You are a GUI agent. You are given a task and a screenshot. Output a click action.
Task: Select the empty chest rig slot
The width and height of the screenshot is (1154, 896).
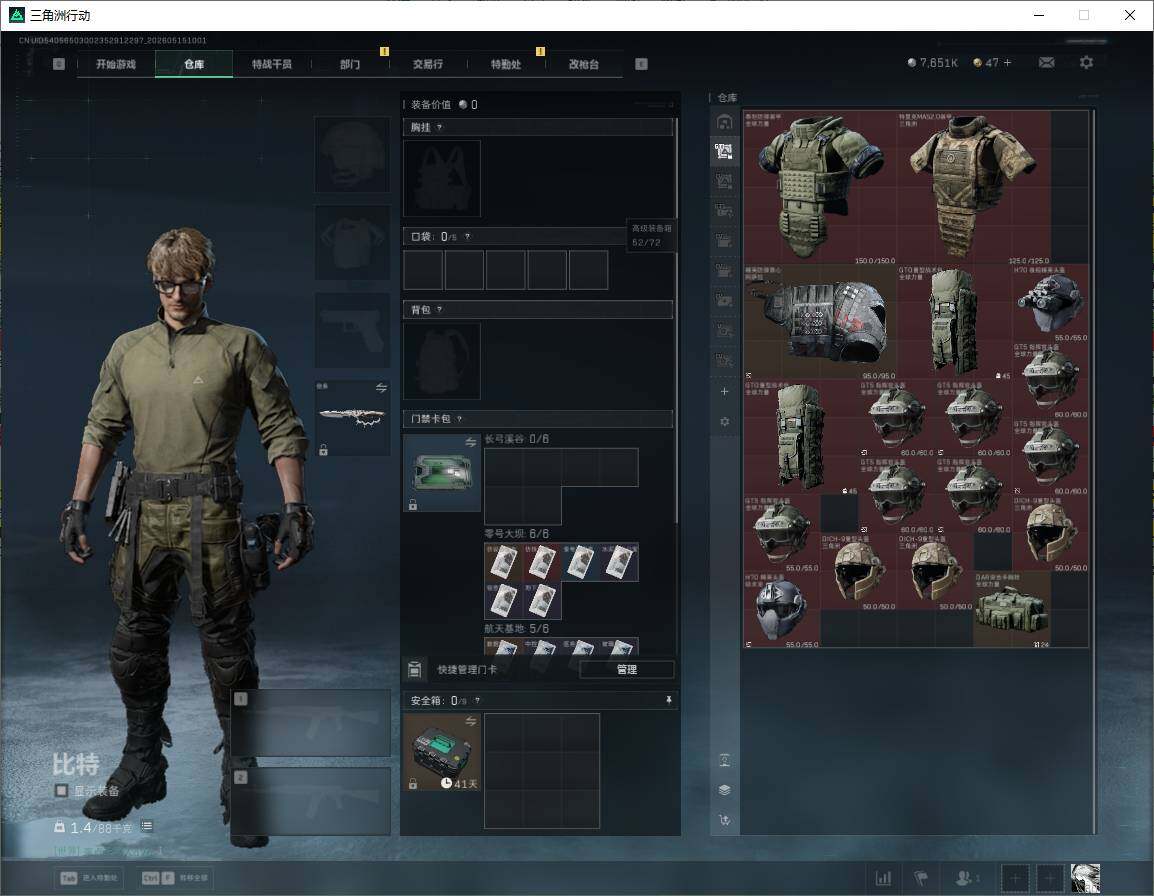pos(442,178)
